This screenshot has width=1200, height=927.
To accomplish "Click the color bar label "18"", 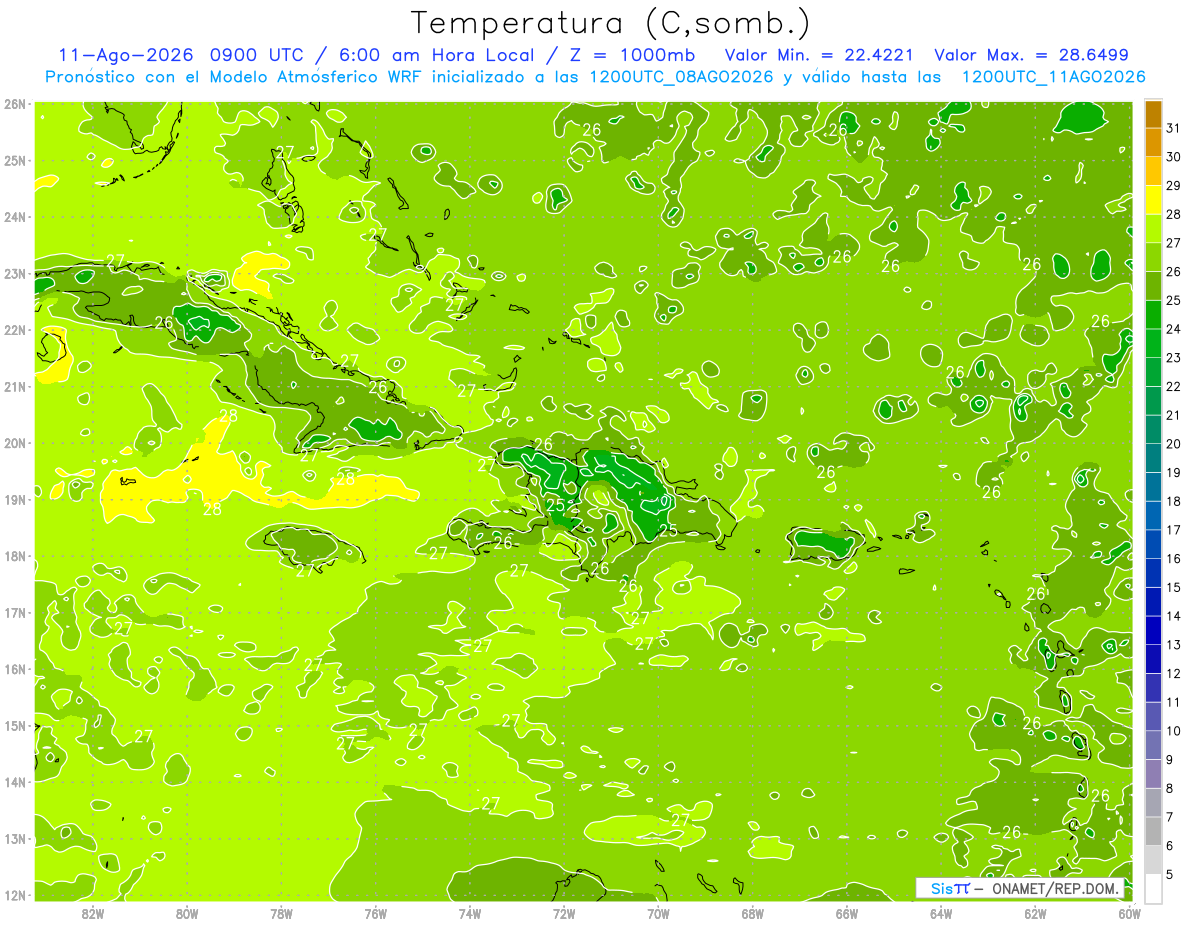I will 1174,501.
